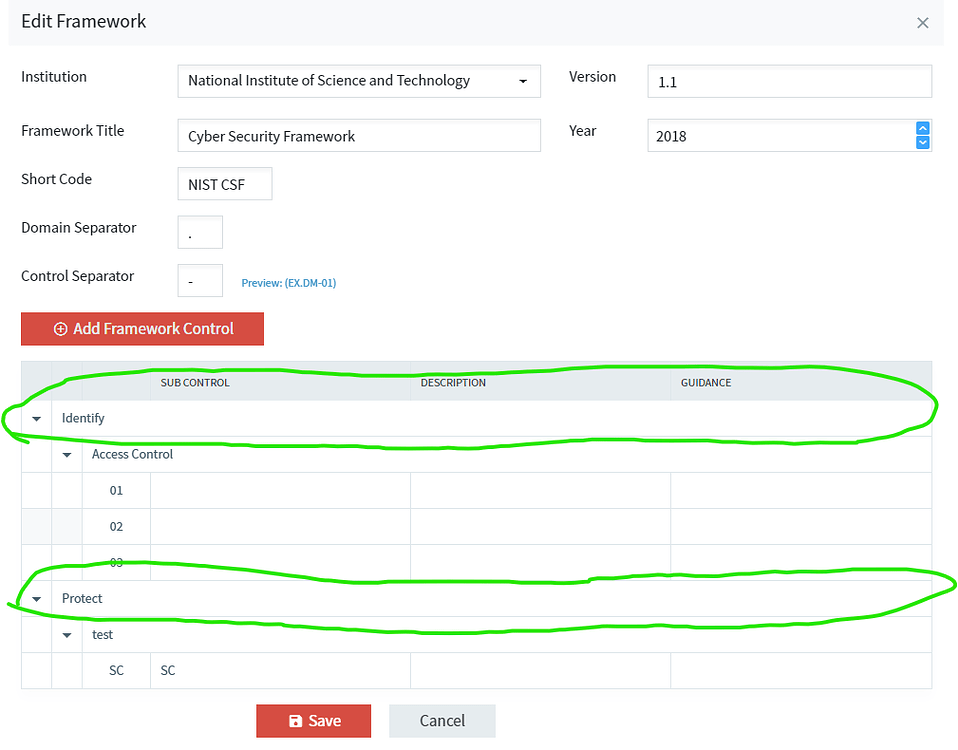Select the Version input field
Screen dimensions: 958x750
789,81
